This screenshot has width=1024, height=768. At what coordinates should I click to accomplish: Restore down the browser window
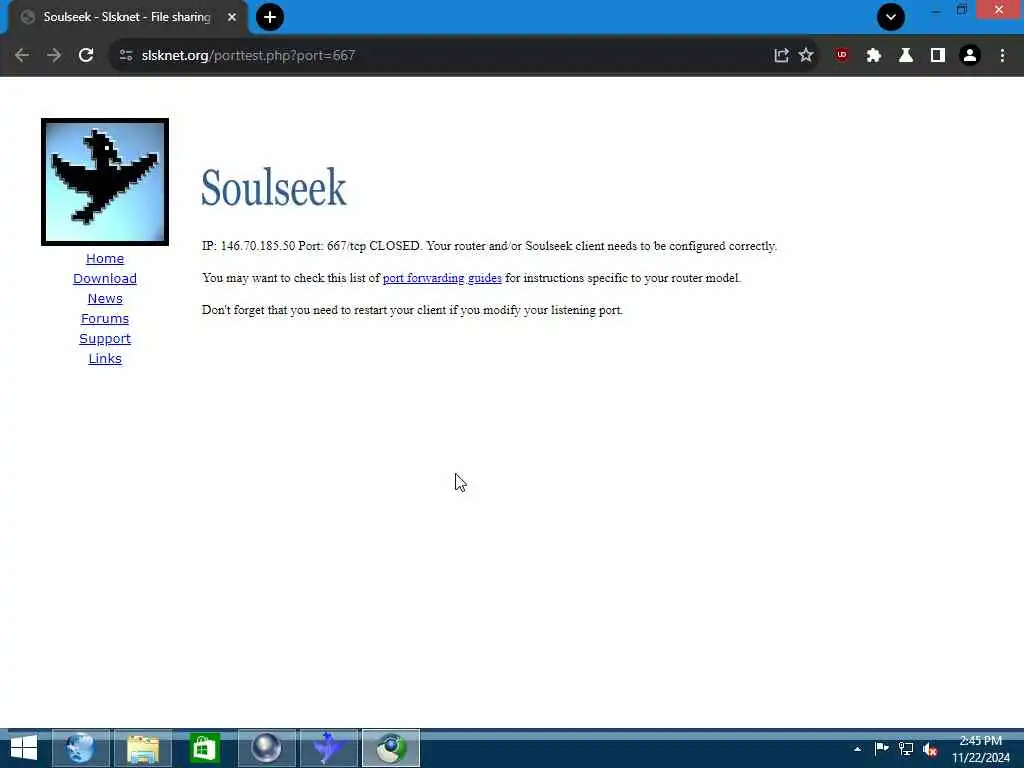point(962,10)
